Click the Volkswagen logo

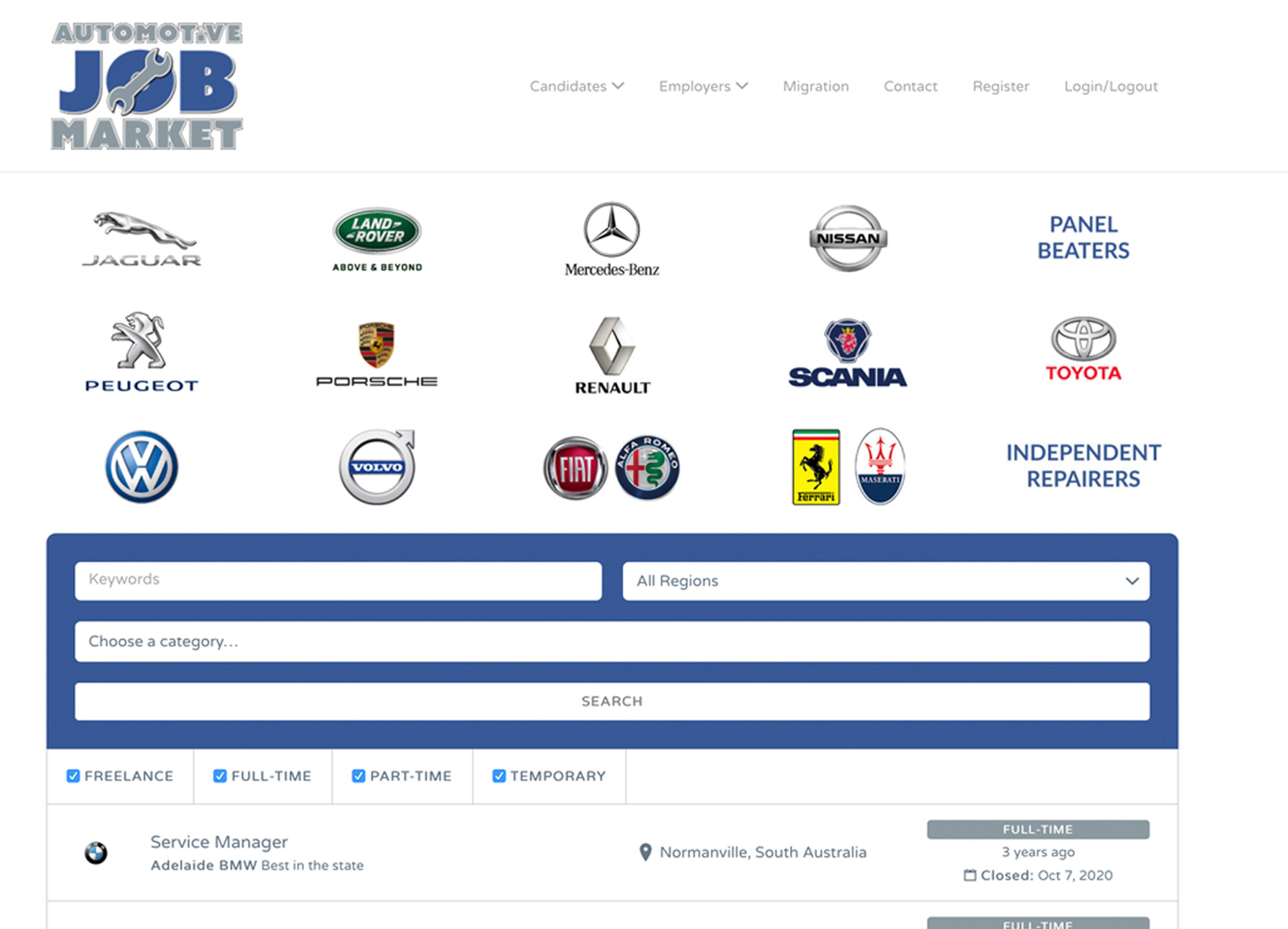[x=142, y=467]
